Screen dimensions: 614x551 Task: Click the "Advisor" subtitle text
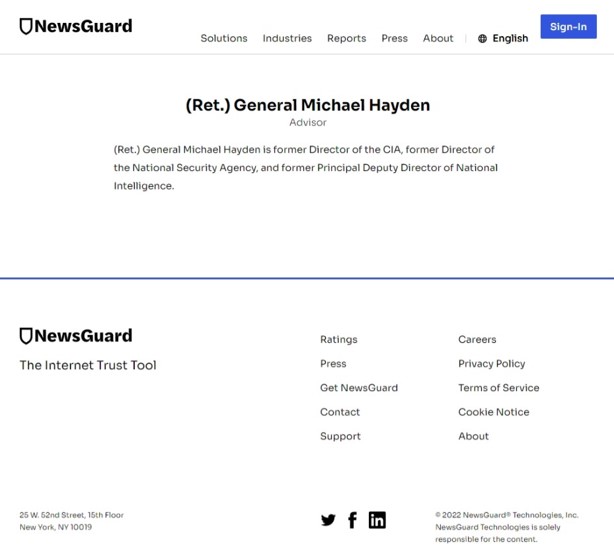tap(308, 123)
